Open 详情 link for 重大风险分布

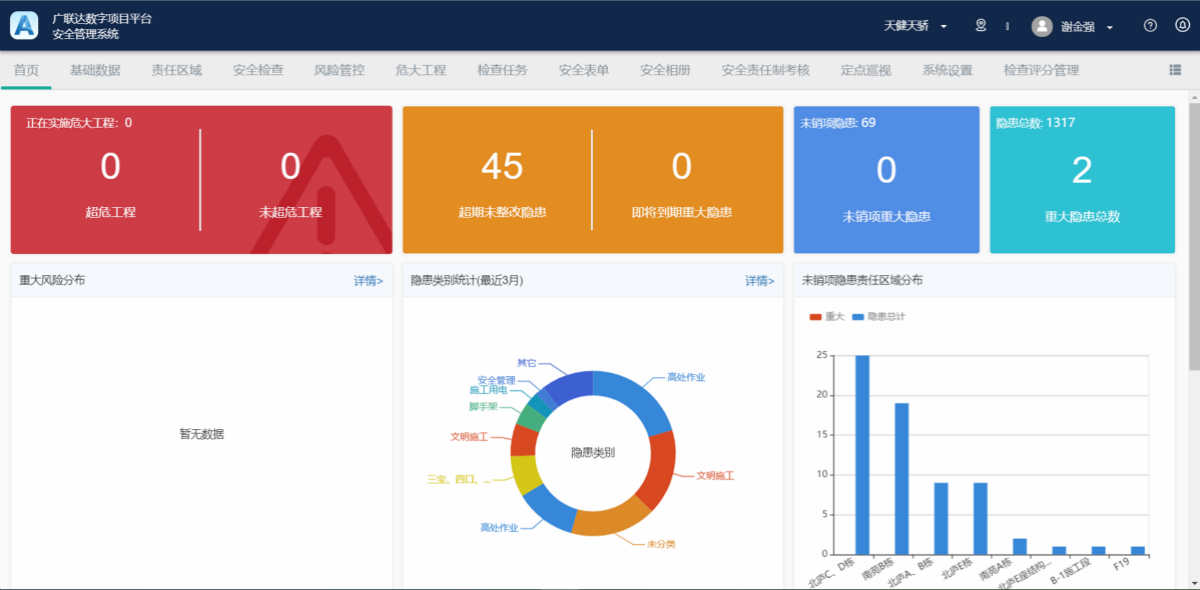click(x=368, y=281)
